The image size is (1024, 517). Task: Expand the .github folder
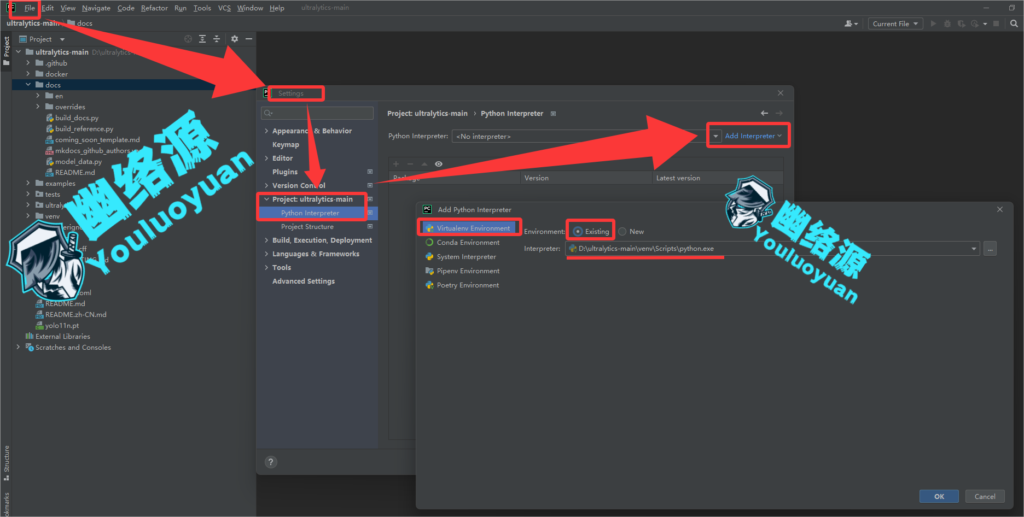[29, 63]
